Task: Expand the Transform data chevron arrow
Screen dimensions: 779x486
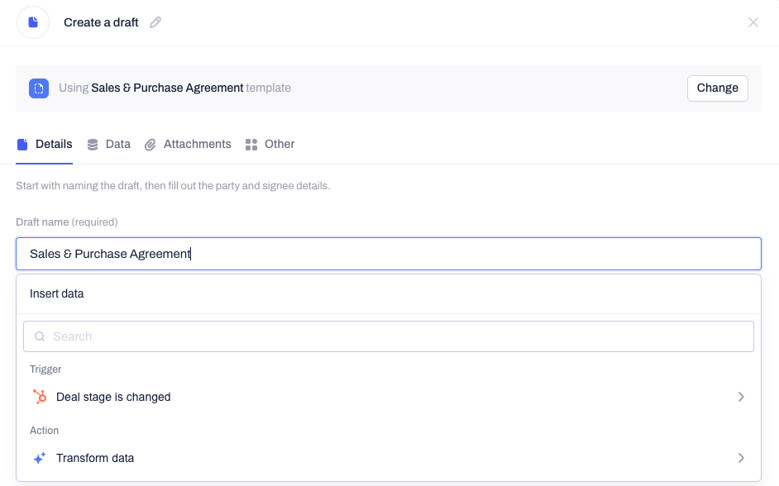Action: pos(741,458)
